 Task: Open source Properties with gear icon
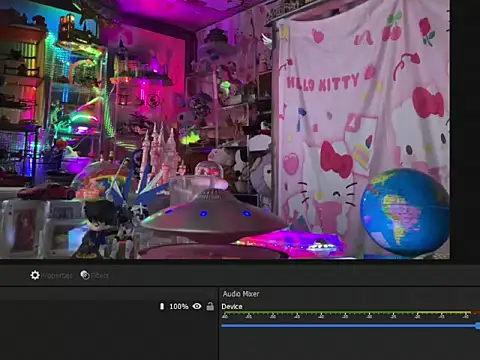pyautogui.click(x=51, y=275)
